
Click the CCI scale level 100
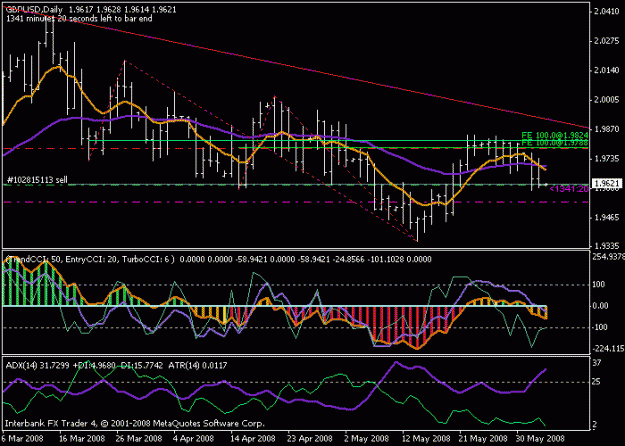599,285
